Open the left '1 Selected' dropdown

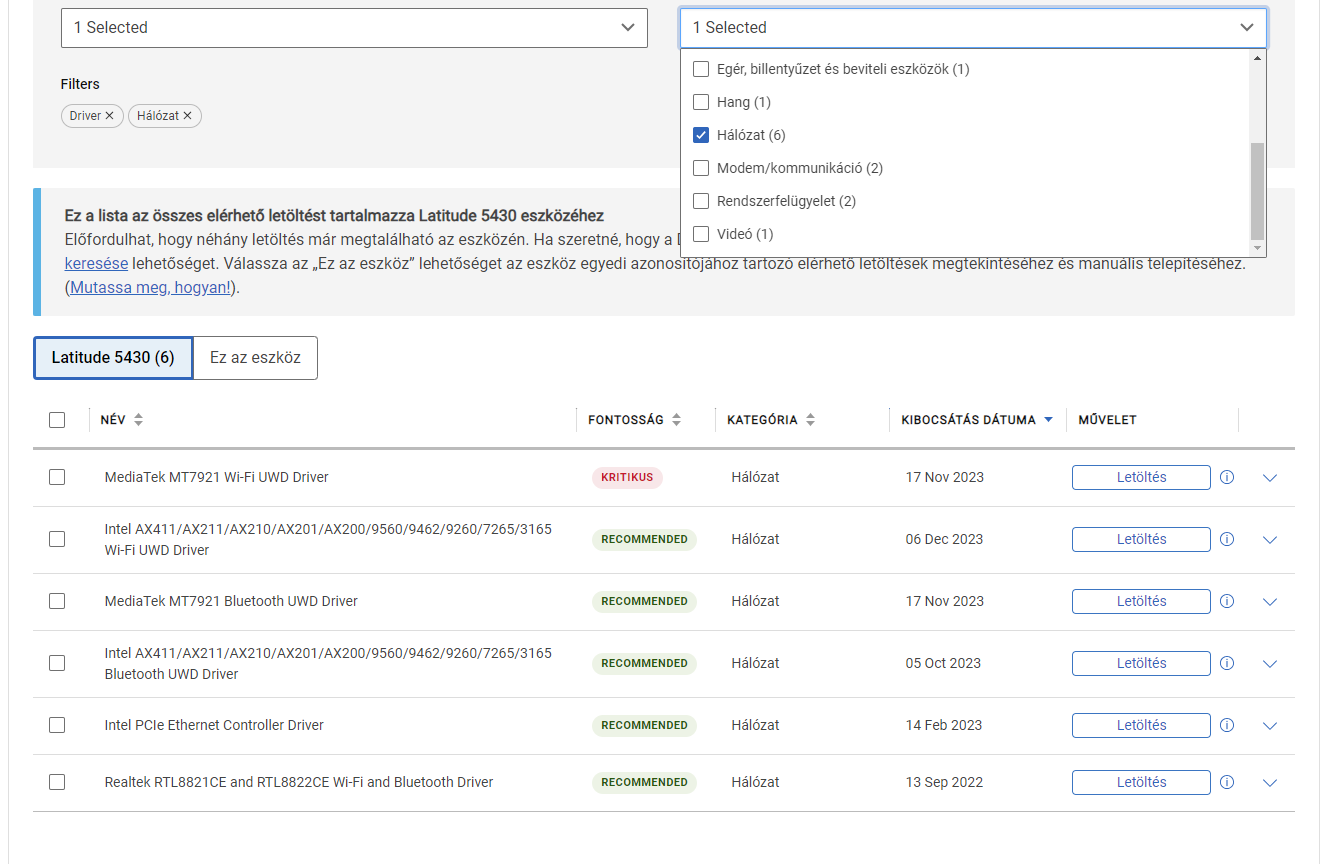pyautogui.click(x=354, y=28)
